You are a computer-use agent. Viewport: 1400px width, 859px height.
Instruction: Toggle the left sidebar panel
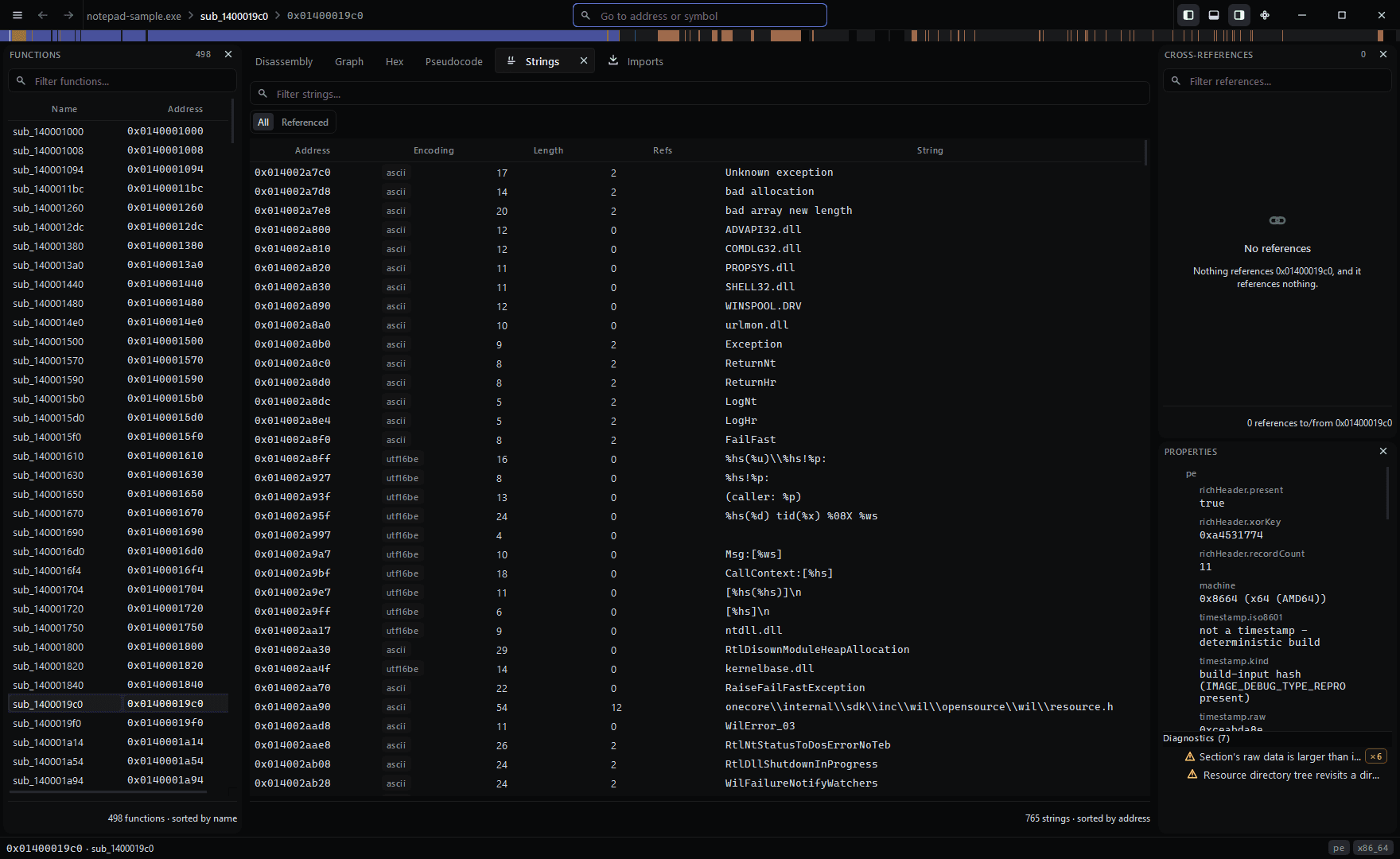point(1188,15)
